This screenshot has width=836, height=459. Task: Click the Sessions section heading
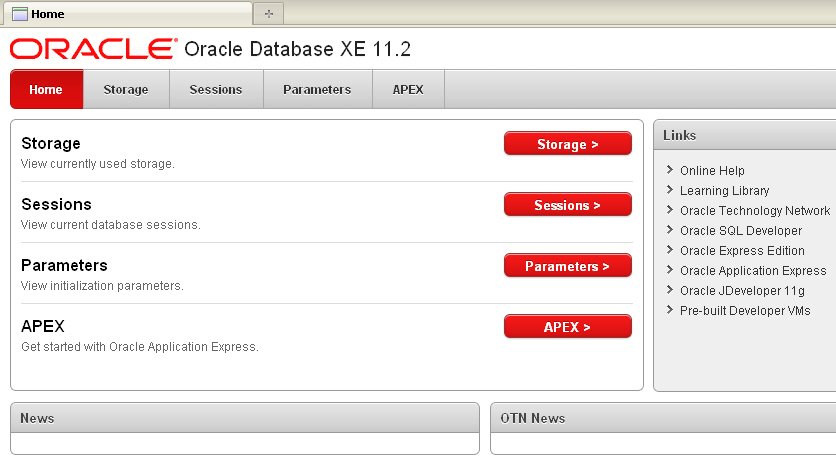pos(57,205)
